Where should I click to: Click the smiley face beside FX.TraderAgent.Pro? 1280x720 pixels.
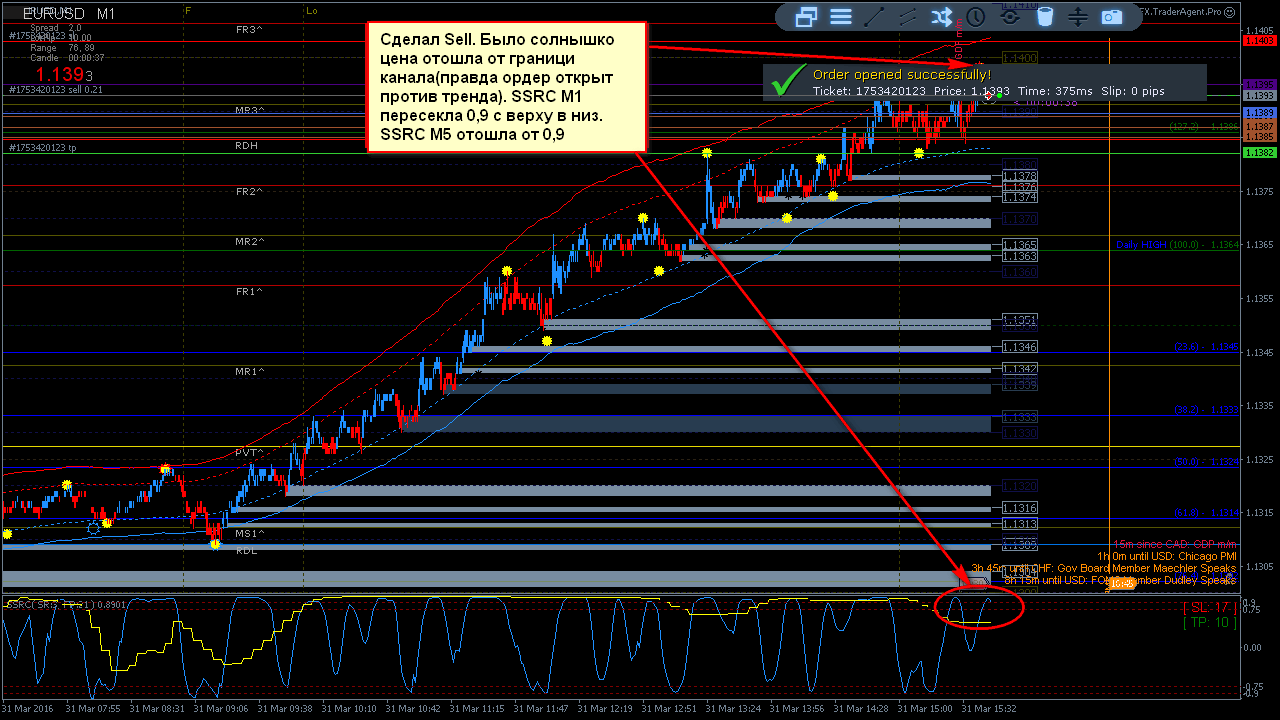(1232, 12)
